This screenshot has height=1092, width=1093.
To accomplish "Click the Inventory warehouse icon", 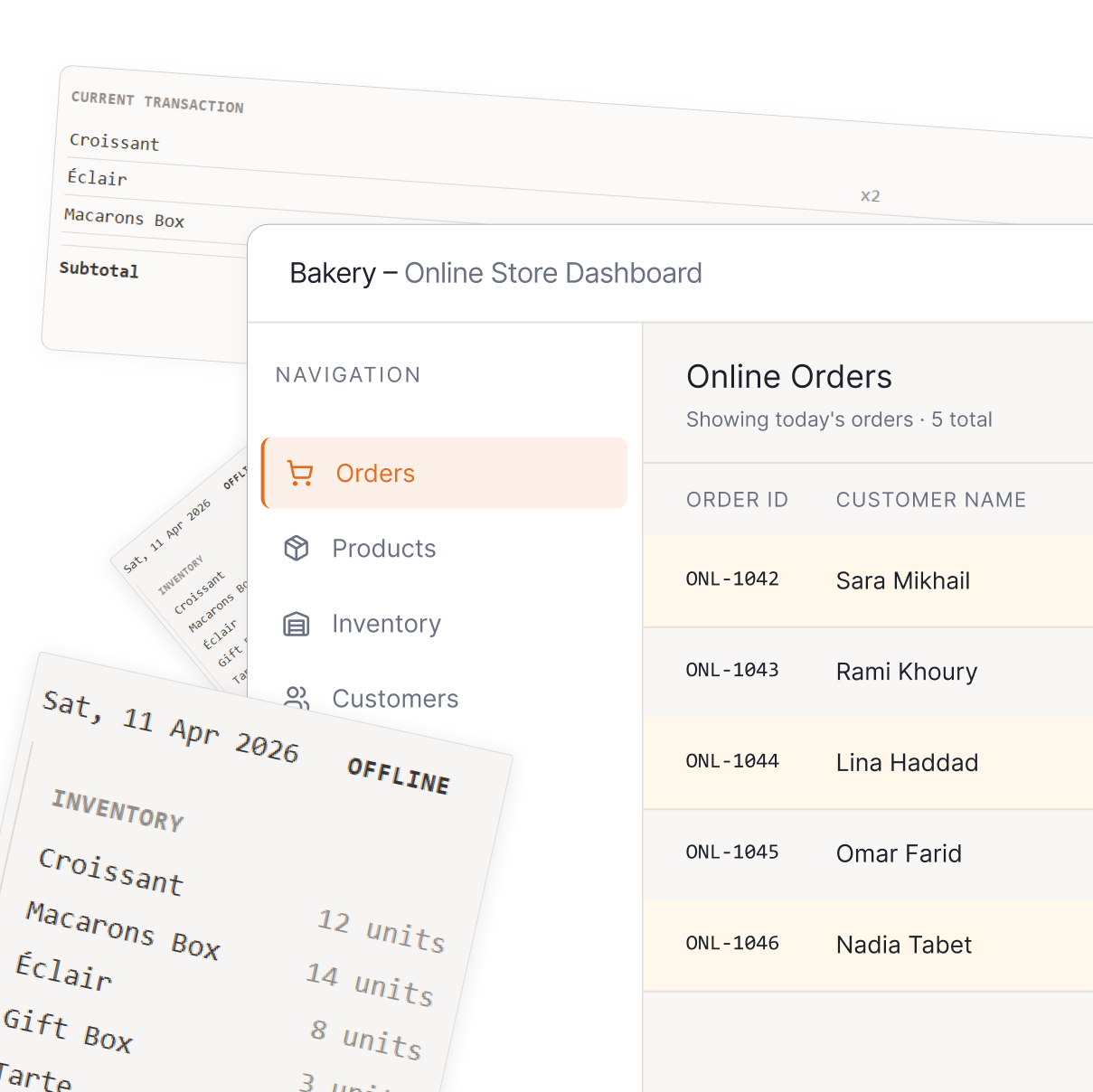I will [x=297, y=624].
